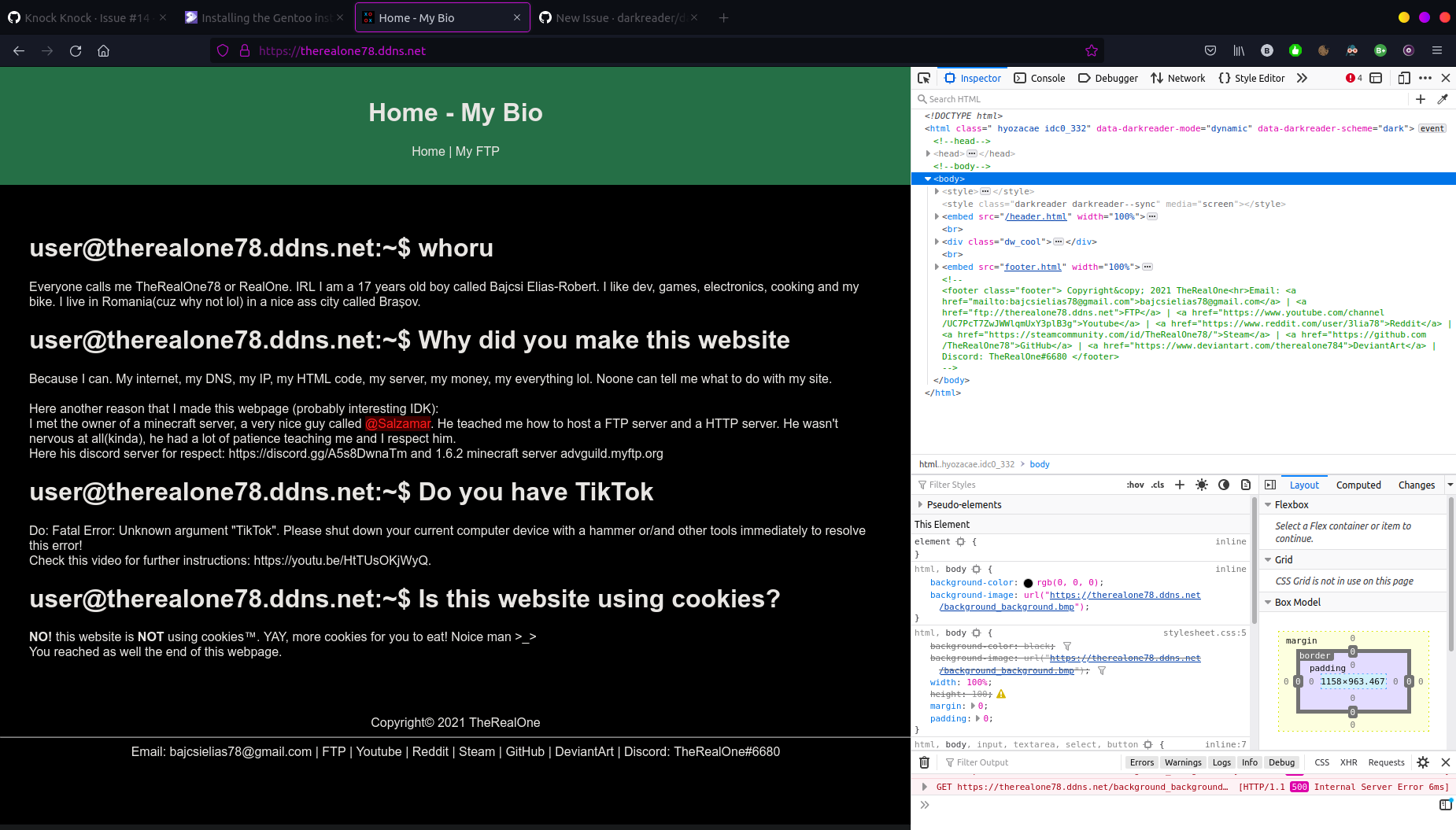The width and height of the screenshot is (1456, 830).
Task: Toggle print media simulation
Action: click(1246, 485)
